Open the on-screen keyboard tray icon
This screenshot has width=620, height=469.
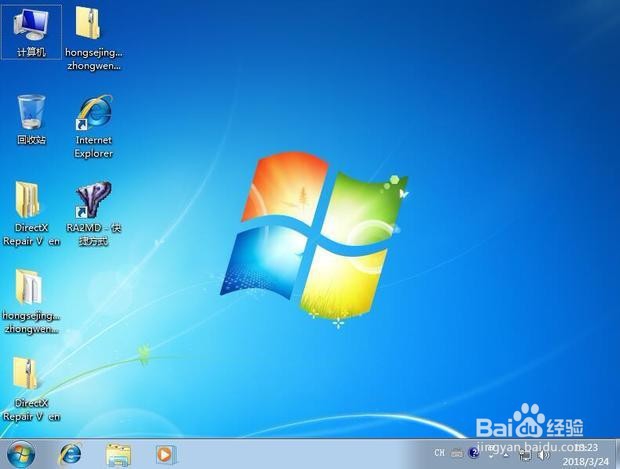tap(457, 453)
